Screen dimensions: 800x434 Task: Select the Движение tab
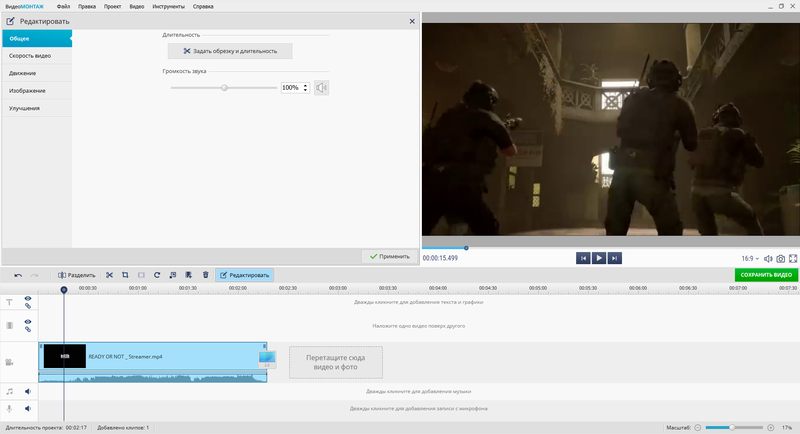coord(37,73)
